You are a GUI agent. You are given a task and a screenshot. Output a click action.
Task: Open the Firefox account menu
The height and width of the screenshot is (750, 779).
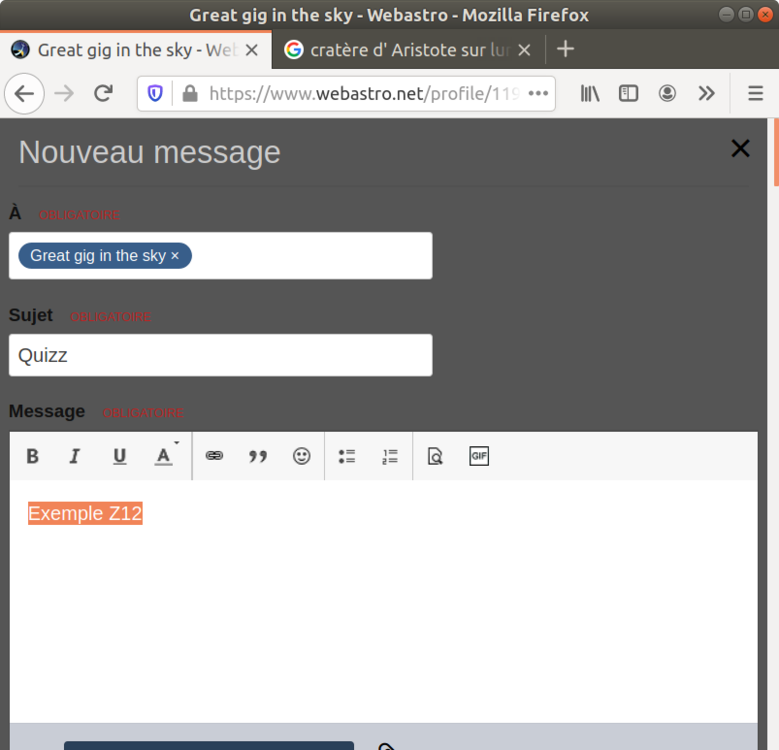(667, 93)
